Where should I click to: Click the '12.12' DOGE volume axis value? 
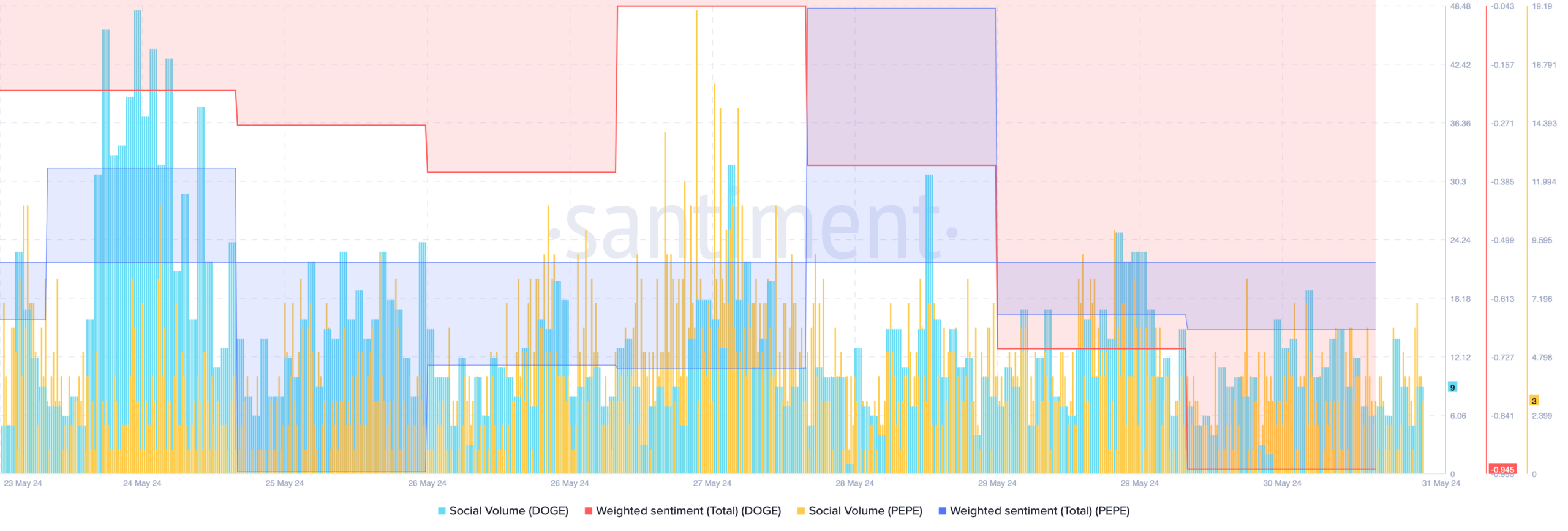coord(1460,357)
